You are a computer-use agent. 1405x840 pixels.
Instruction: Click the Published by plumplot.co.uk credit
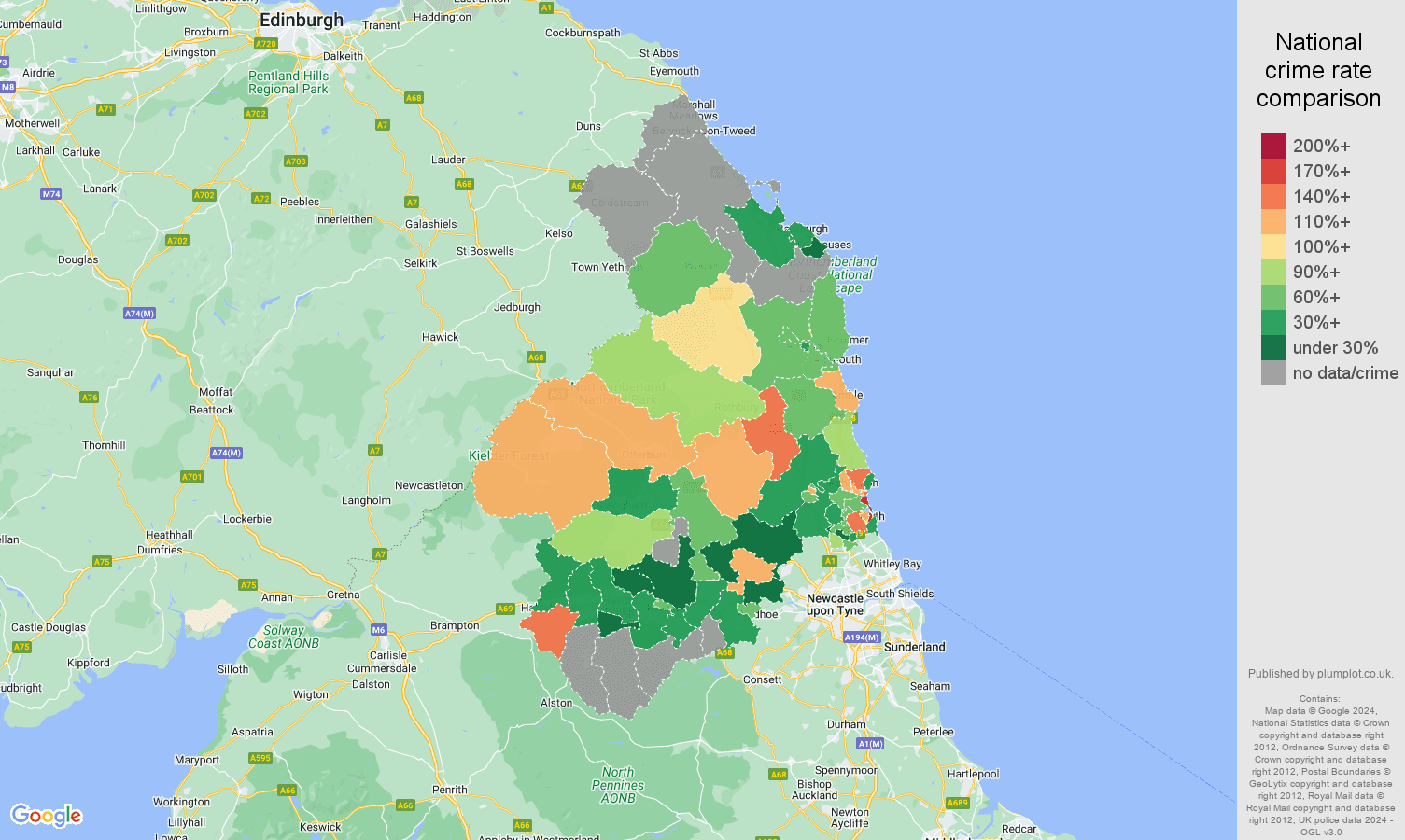[1320, 674]
